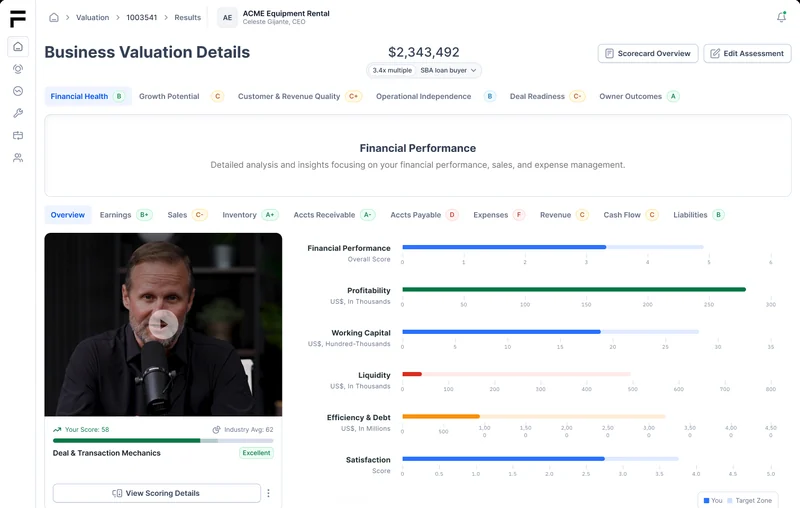The width and height of the screenshot is (800, 508).
Task: Switch to the Customer & Revenue Quality tab
Action: 299,96
